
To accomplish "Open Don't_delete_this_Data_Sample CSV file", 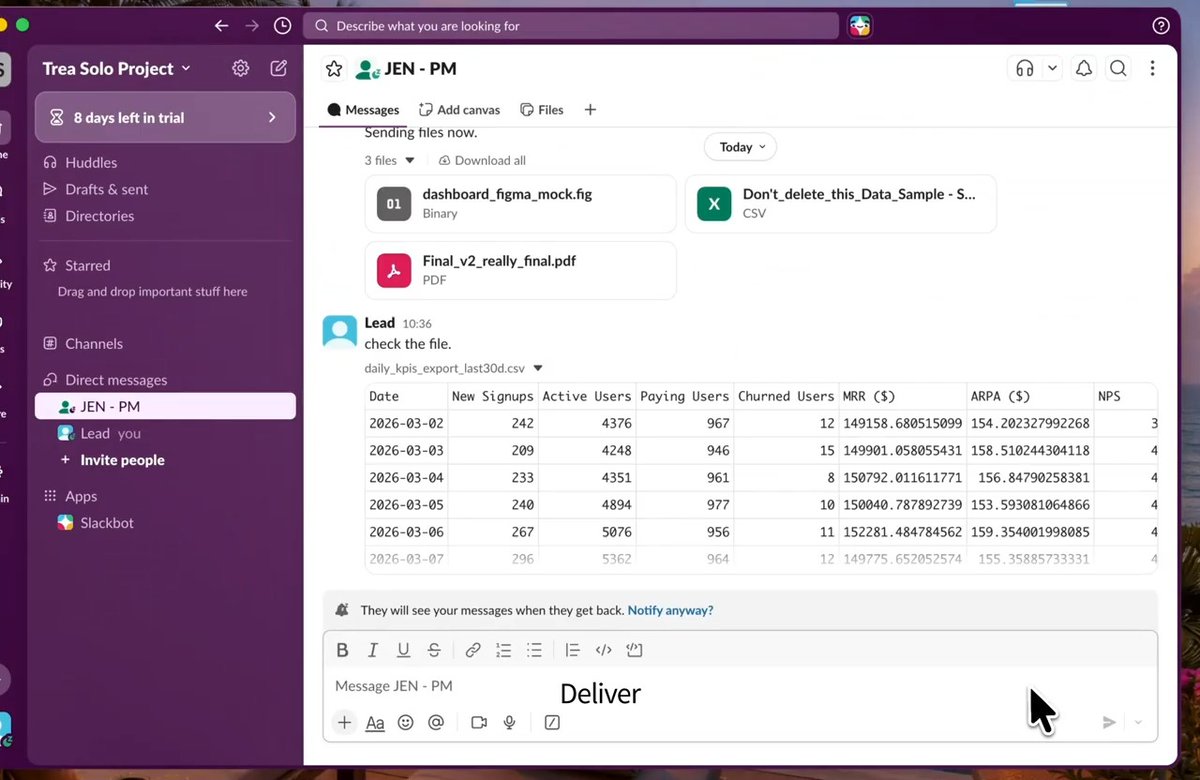I will (840, 203).
